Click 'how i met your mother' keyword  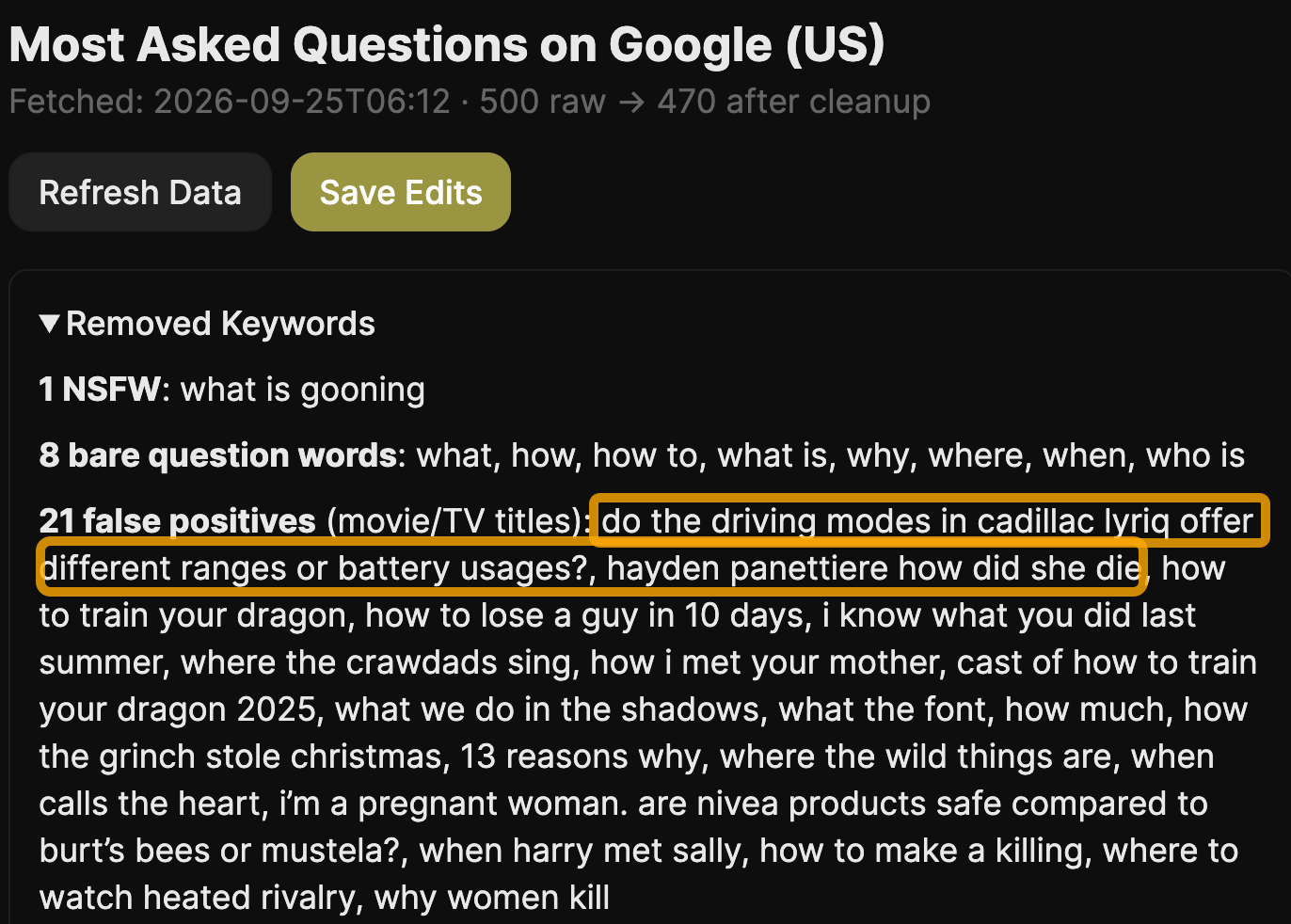765,662
